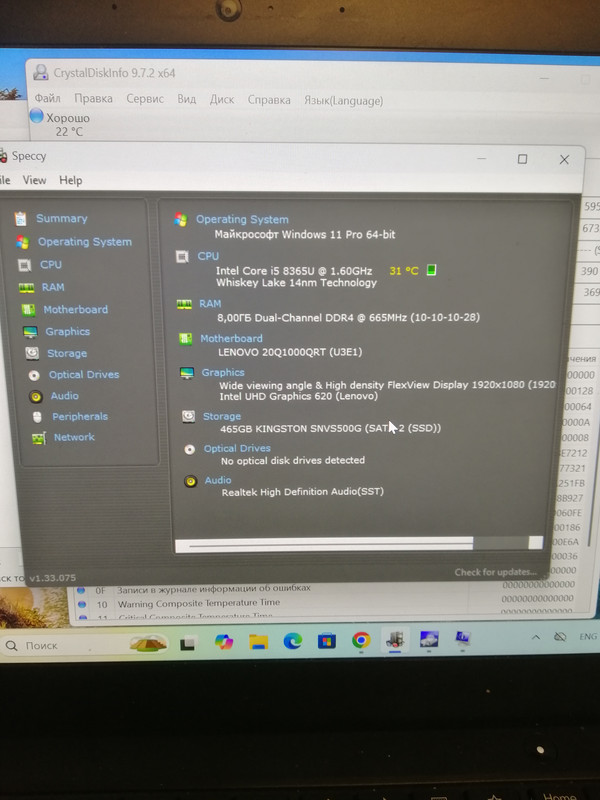This screenshot has height=800, width=600.
Task: Open Microsoft Store from the taskbar
Action: pyautogui.click(x=327, y=640)
